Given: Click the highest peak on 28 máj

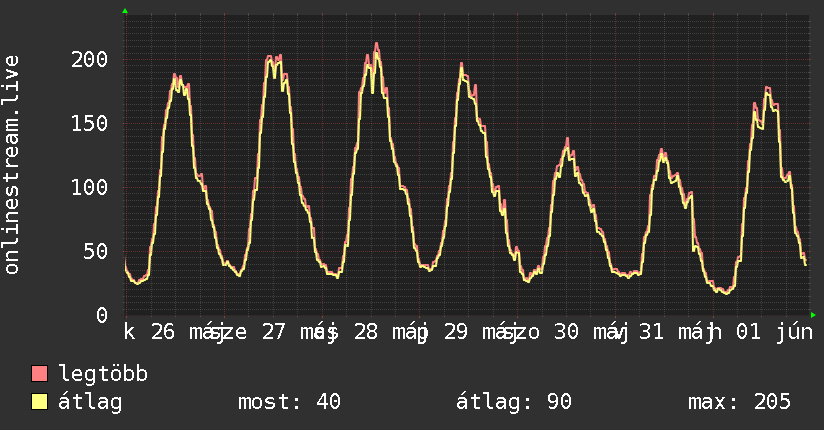Looking at the screenshot, I should click(376, 44).
